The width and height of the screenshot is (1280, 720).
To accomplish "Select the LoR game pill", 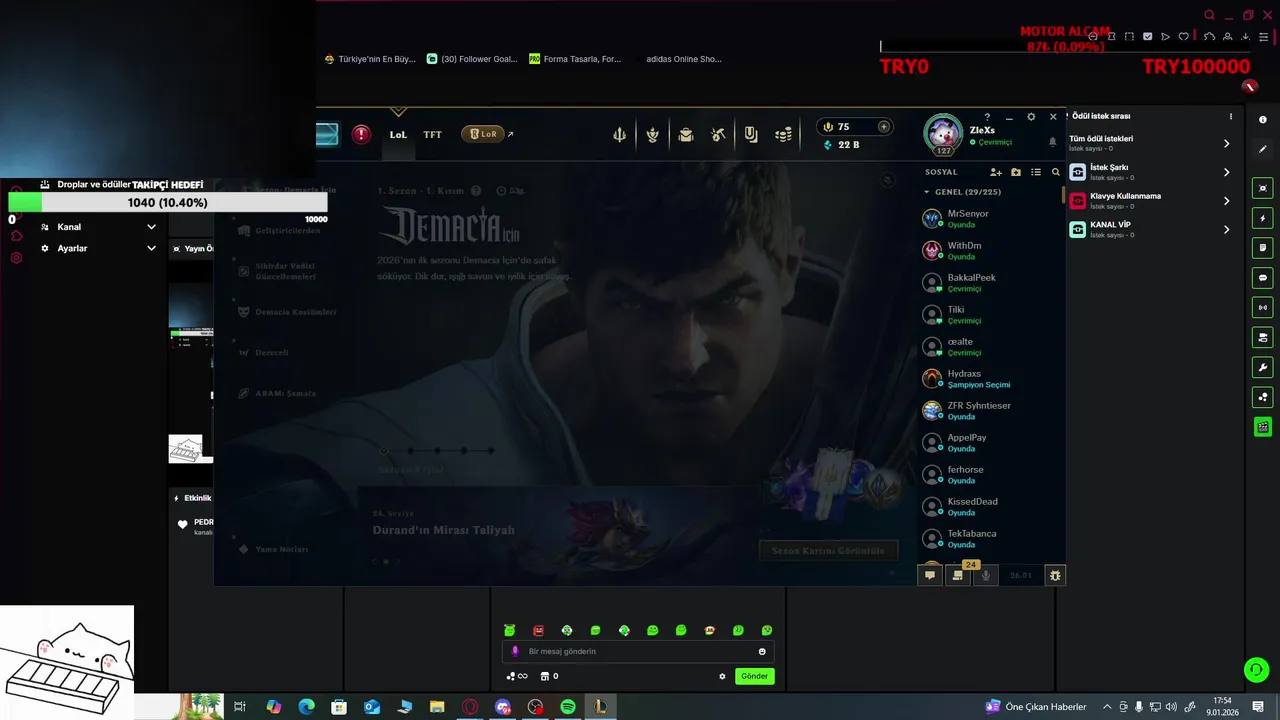I will [483, 134].
